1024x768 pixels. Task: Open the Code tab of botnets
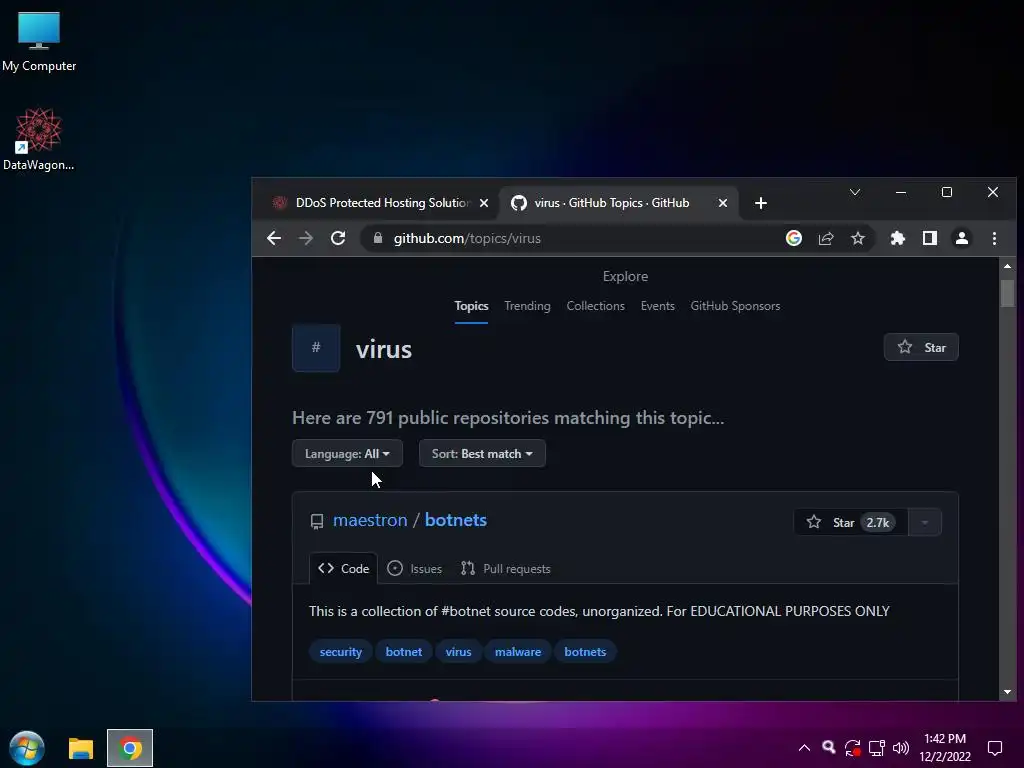point(344,568)
